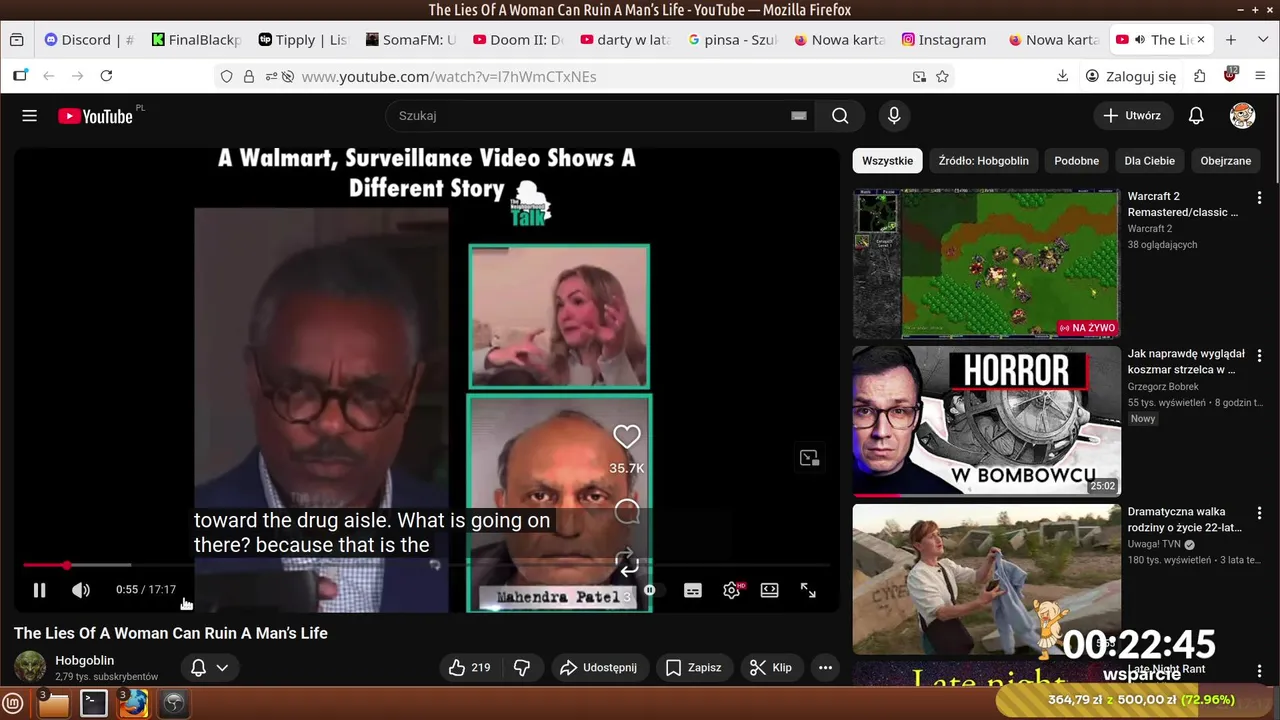The image size is (1280, 720).
Task: Click the search magnifier button
Action: tap(840, 116)
